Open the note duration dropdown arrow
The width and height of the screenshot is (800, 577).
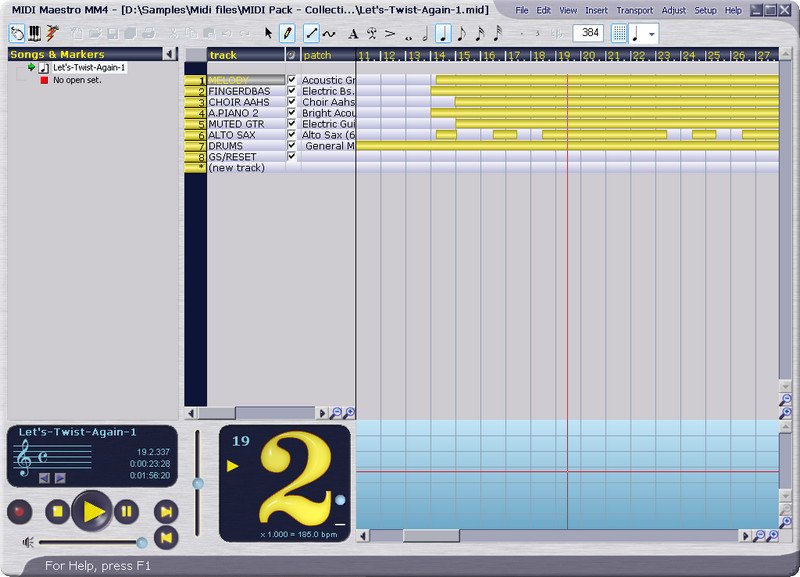tap(653, 34)
